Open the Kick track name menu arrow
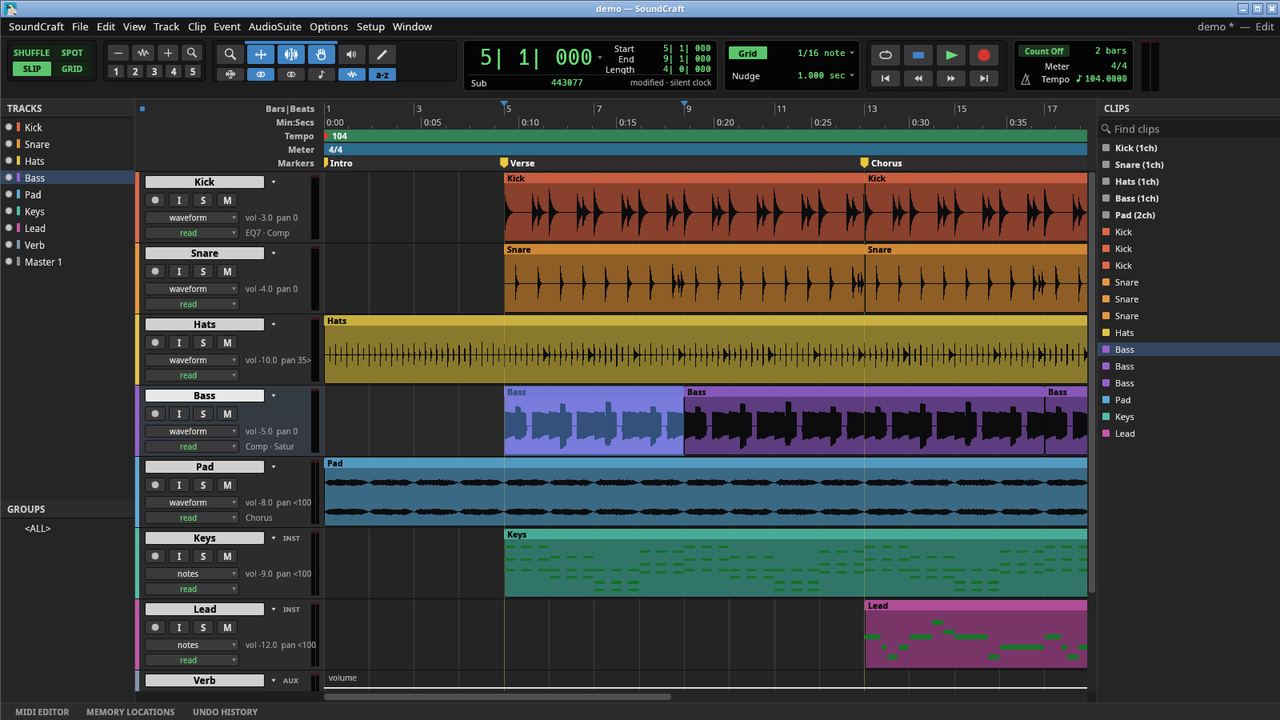This screenshot has width=1280, height=720. tap(273, 182)
